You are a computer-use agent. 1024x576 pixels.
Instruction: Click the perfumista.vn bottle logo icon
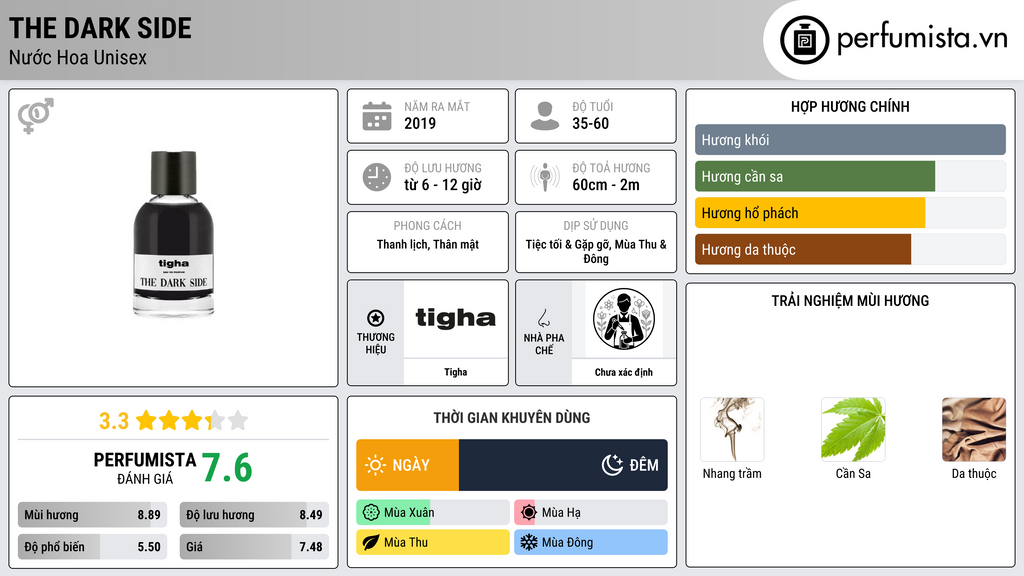point(805,40)
